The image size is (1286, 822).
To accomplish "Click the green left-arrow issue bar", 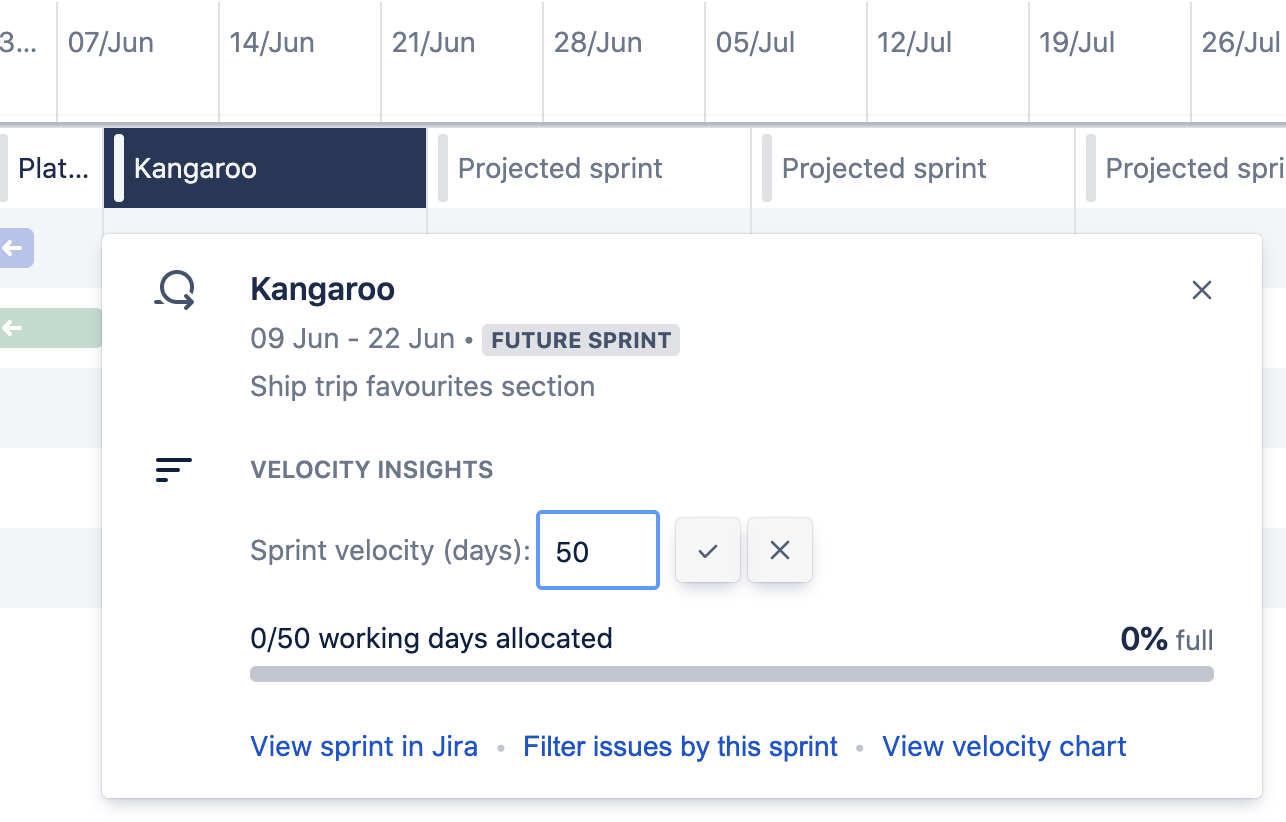I will (x=52, y=328).
